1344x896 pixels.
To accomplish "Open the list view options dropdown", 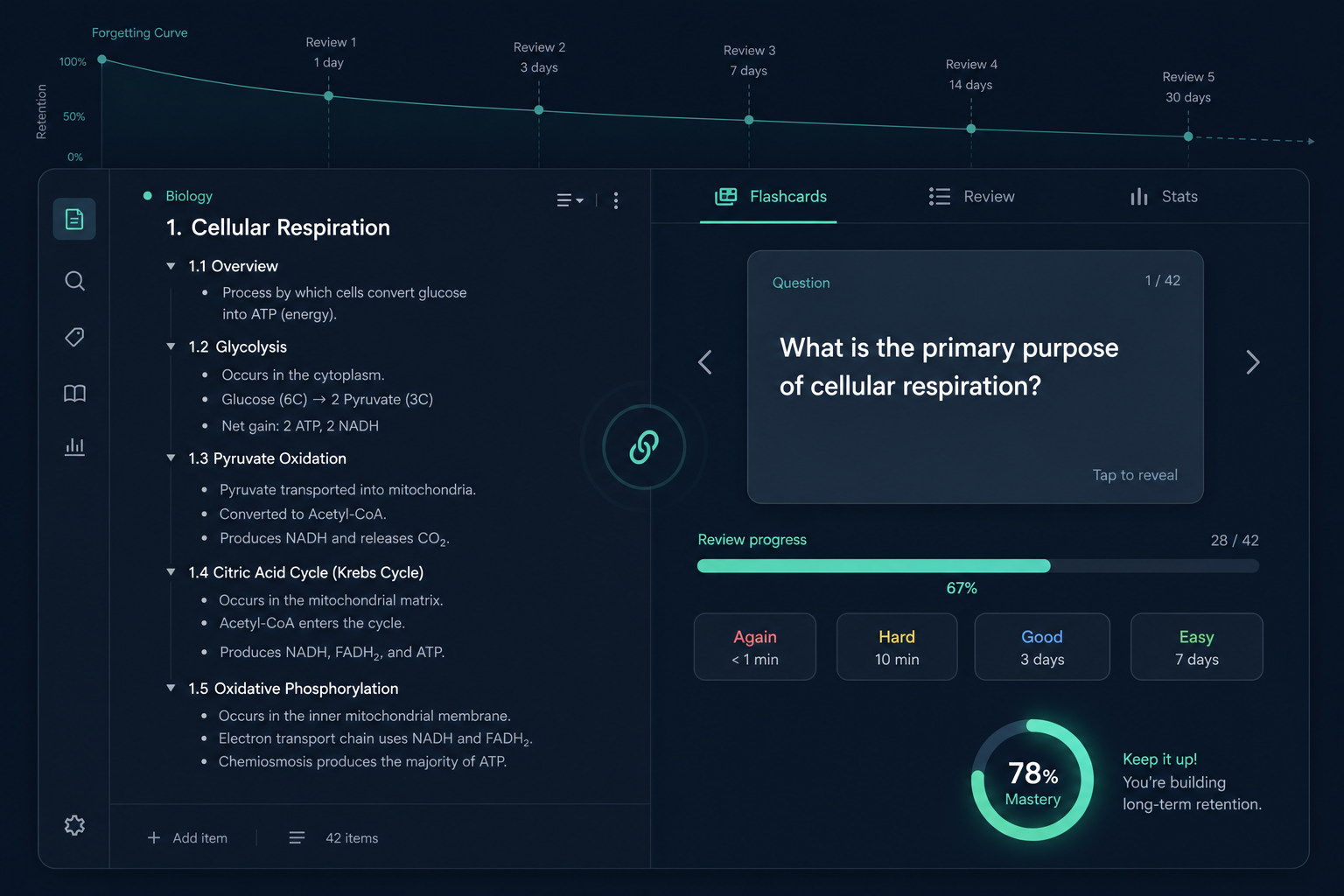I will 570,200.
